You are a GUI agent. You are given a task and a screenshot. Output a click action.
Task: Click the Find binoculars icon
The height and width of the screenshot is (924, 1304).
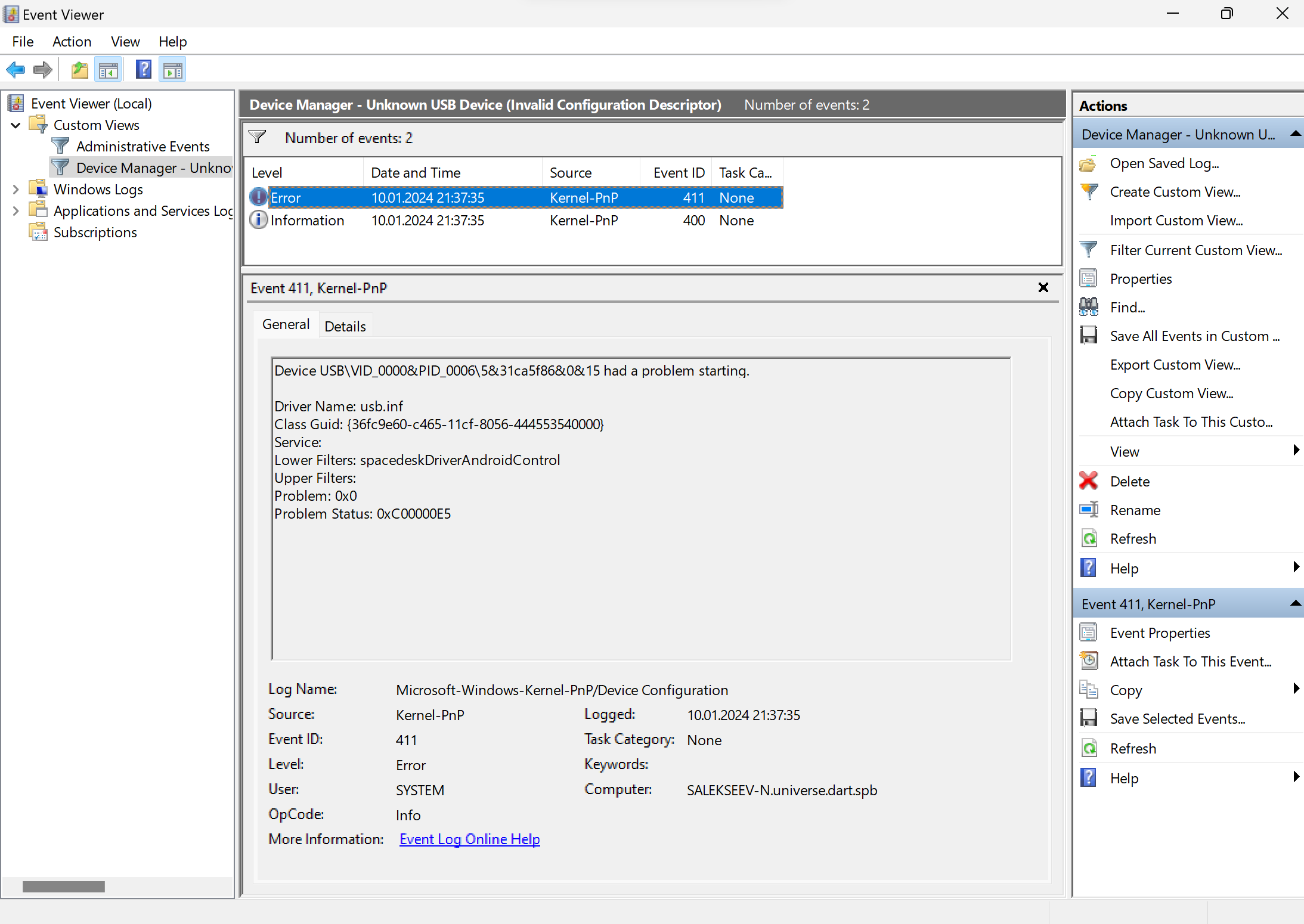(1089, 307)
